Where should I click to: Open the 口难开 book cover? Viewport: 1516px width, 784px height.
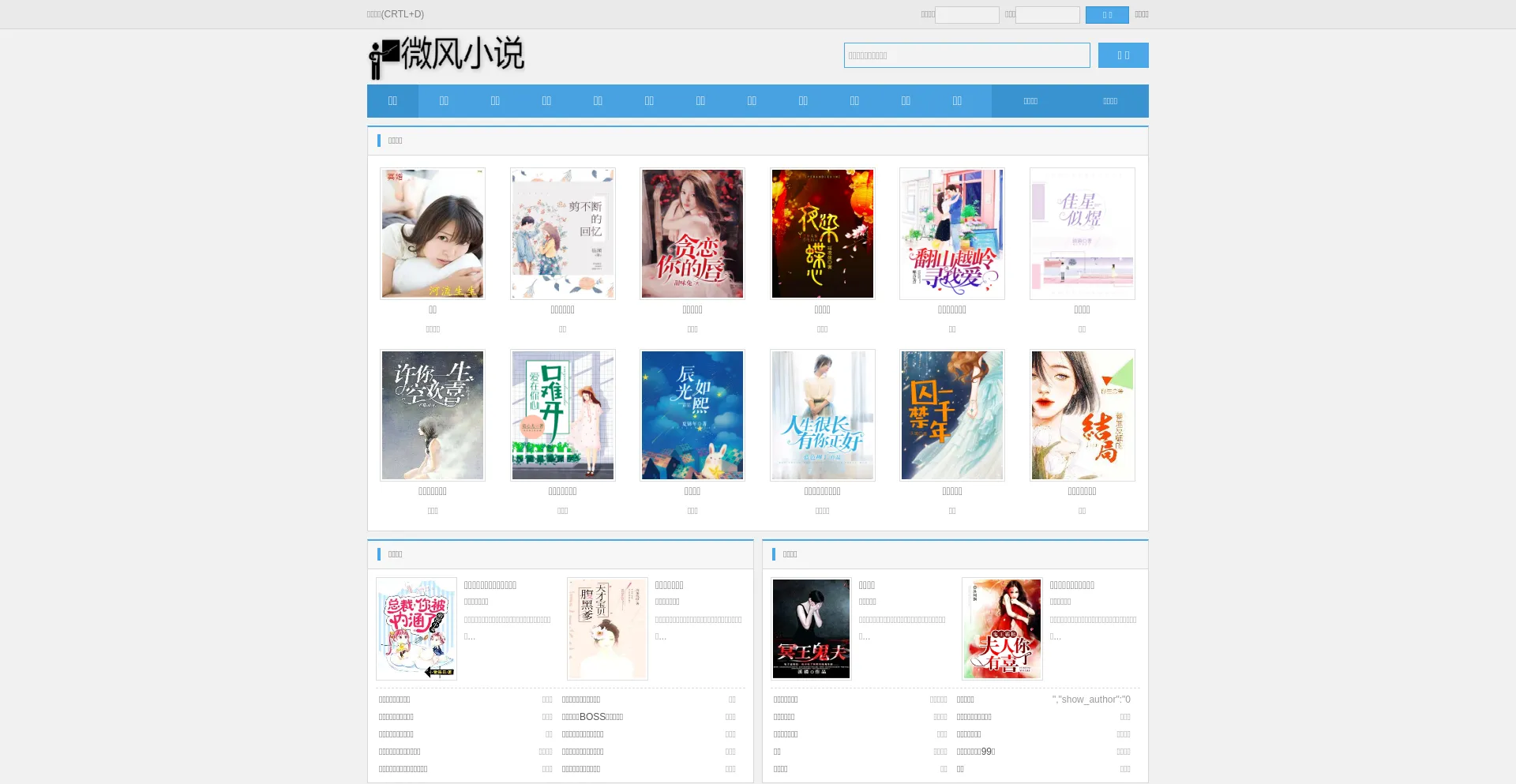point(563,415)
